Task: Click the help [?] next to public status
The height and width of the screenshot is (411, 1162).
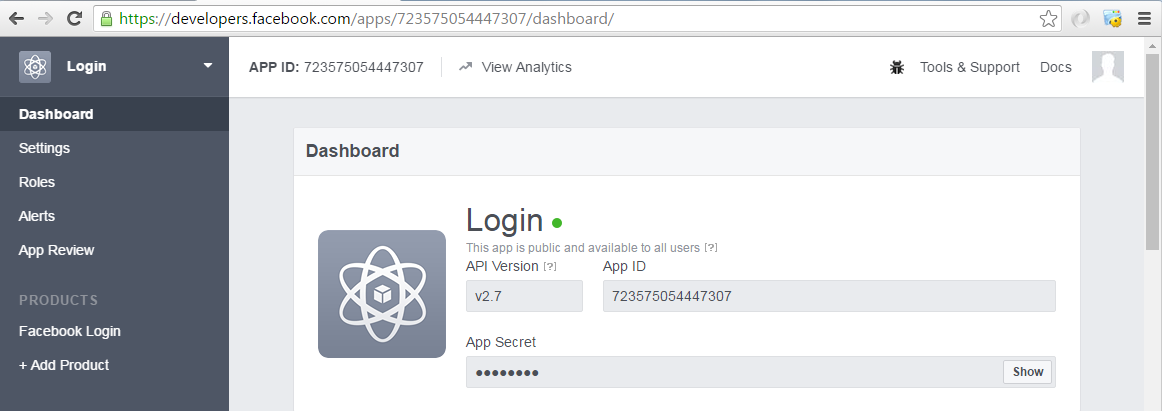Action: click(x=711, y=247)
